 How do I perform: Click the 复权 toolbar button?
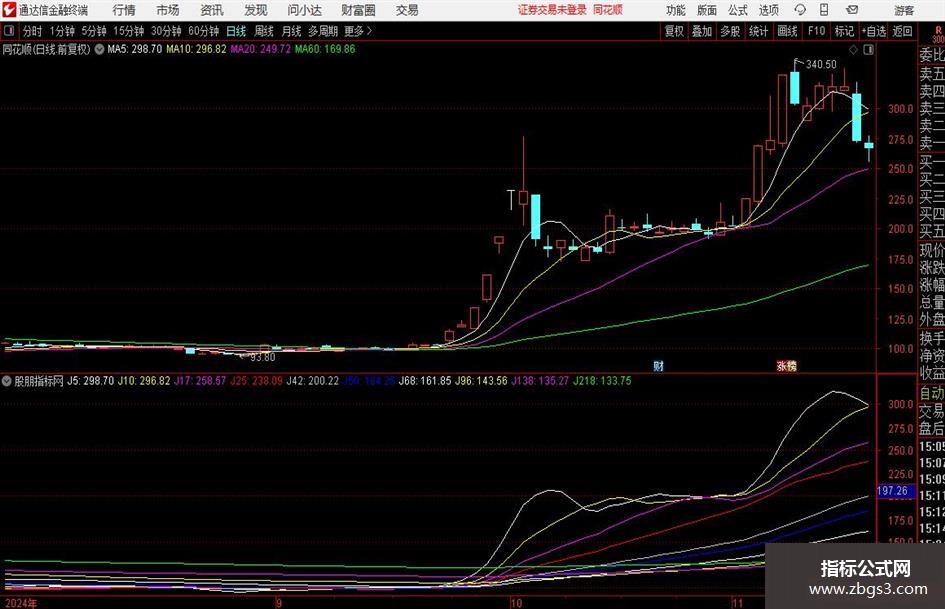674,31
